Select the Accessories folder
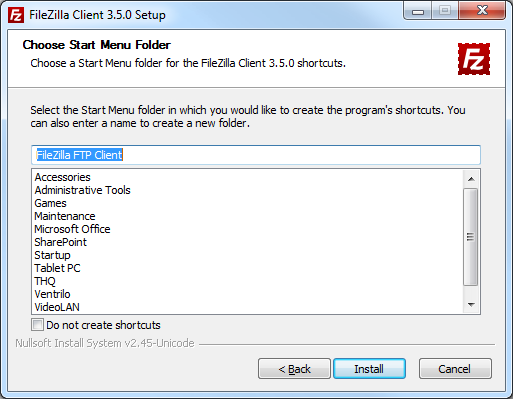This screenshot has height=399, width=513. click(x=63, y=177)
